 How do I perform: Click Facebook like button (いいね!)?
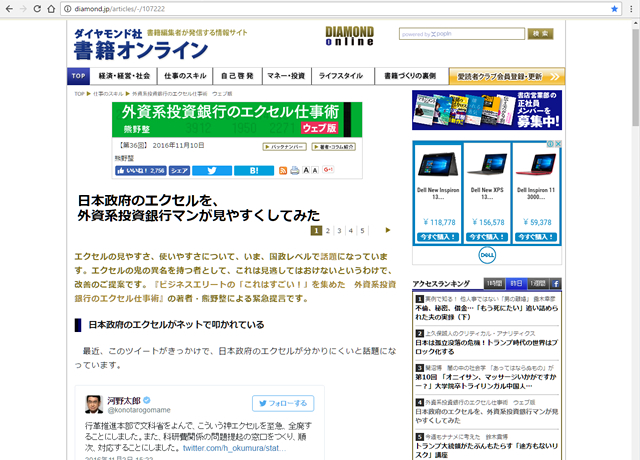click(x=139, y=171)
